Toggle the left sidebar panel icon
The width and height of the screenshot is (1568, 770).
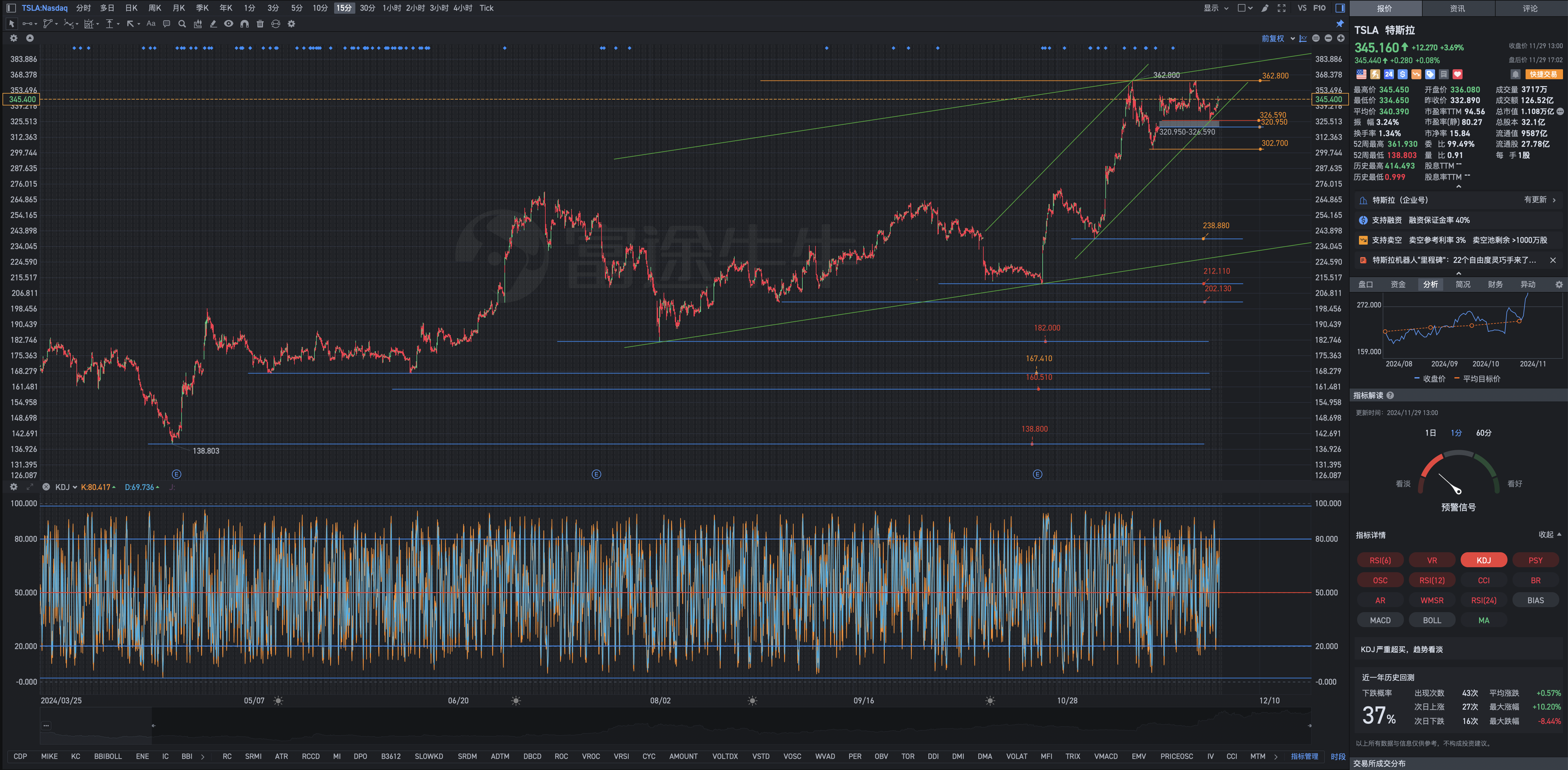[11, 8]
